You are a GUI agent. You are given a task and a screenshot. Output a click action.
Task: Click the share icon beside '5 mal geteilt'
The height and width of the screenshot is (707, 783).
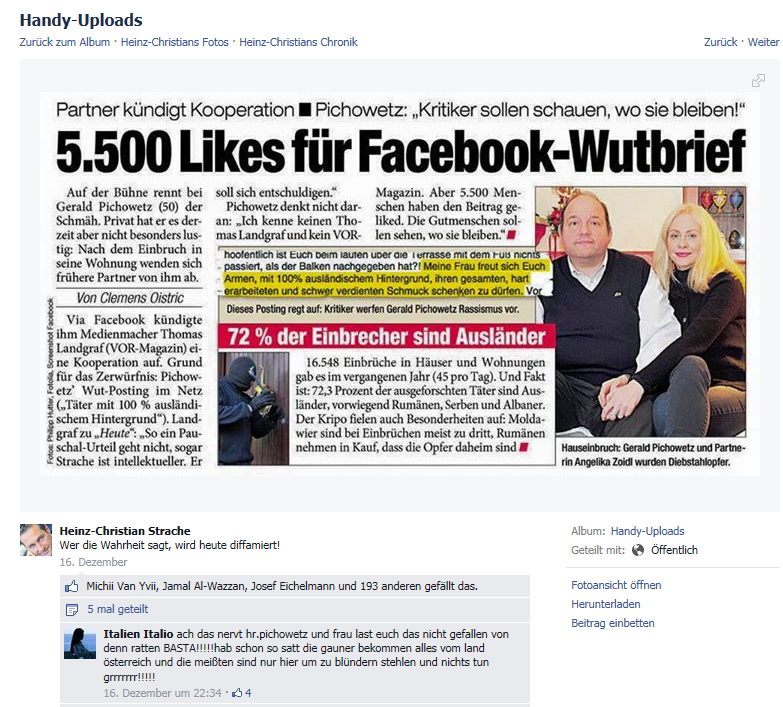click(x=72, y=610)
